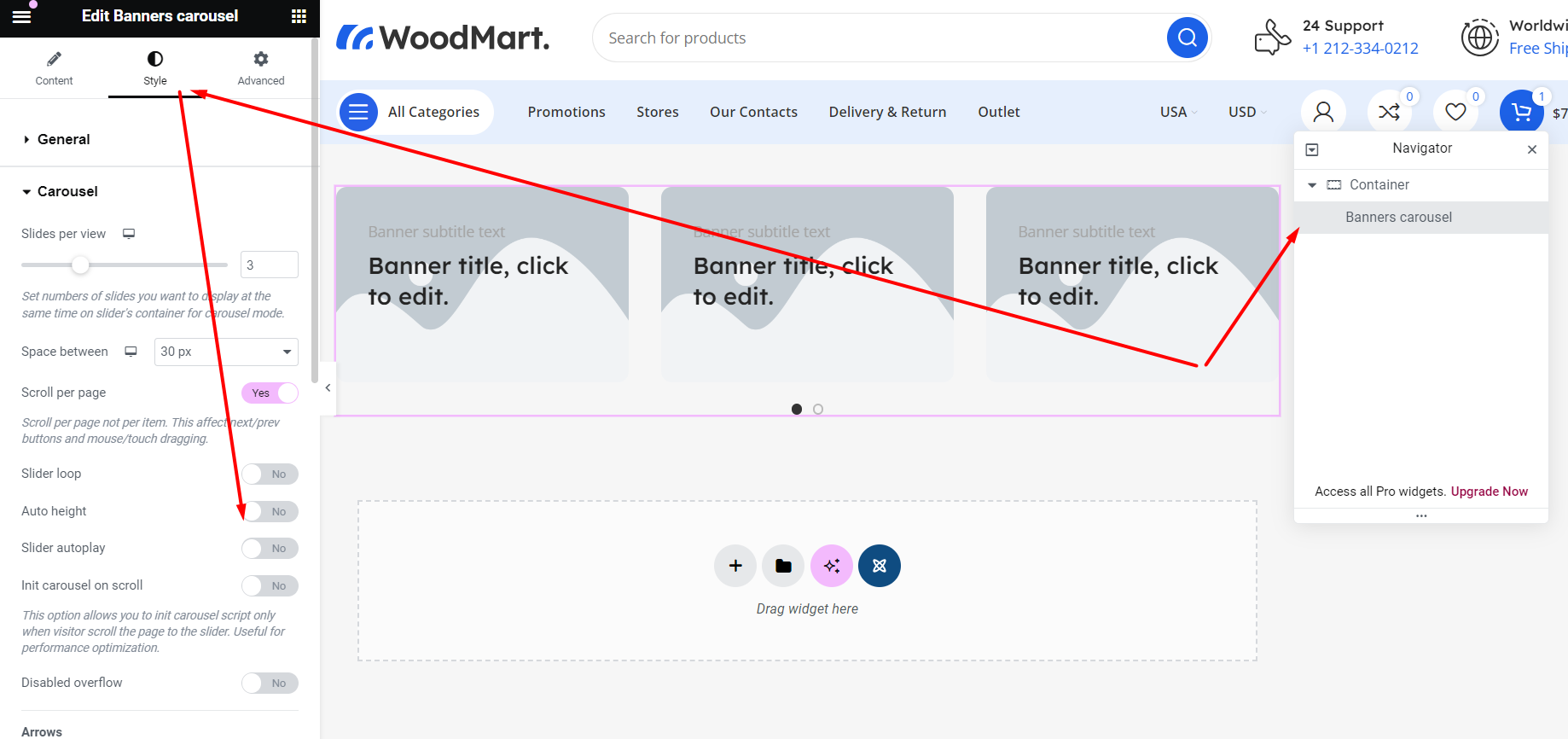Open the Promotions menu item
Viewport: 1568px width, 739px height.
click(x=566, y=112)
